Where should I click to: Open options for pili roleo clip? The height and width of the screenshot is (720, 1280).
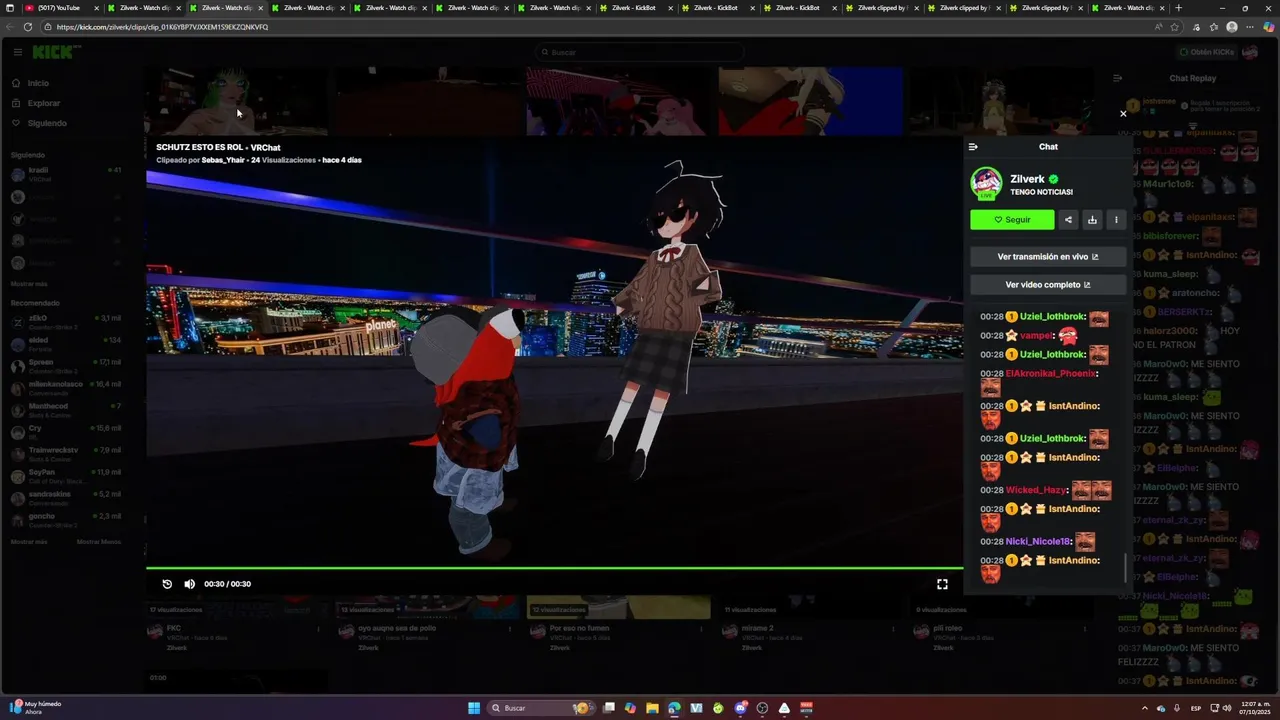click(1085, 630)
